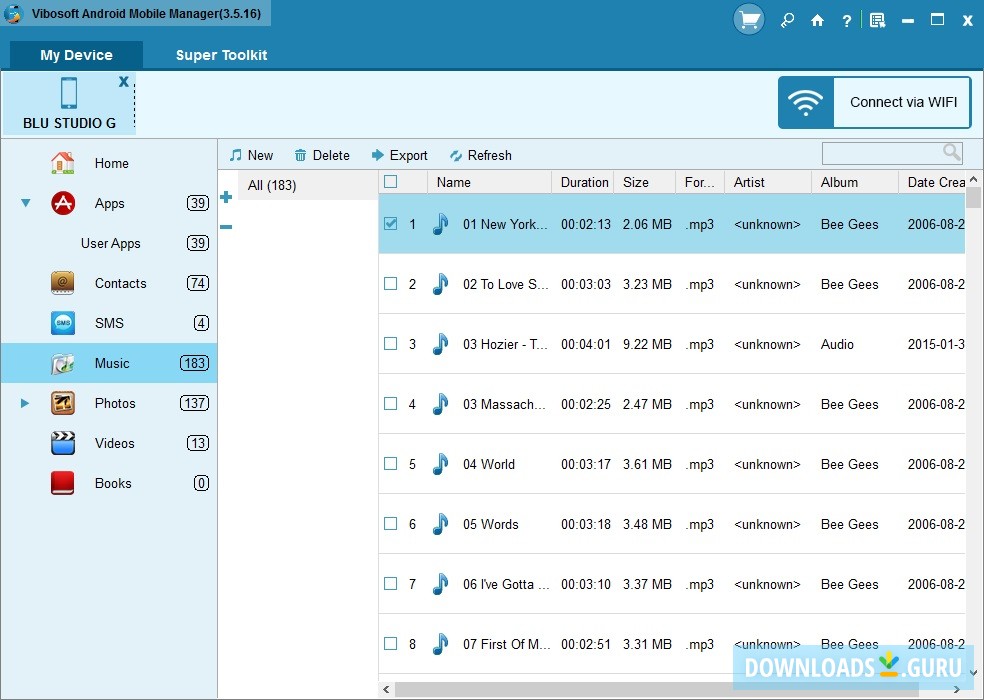Select the My Device tab

coord(75,55)
